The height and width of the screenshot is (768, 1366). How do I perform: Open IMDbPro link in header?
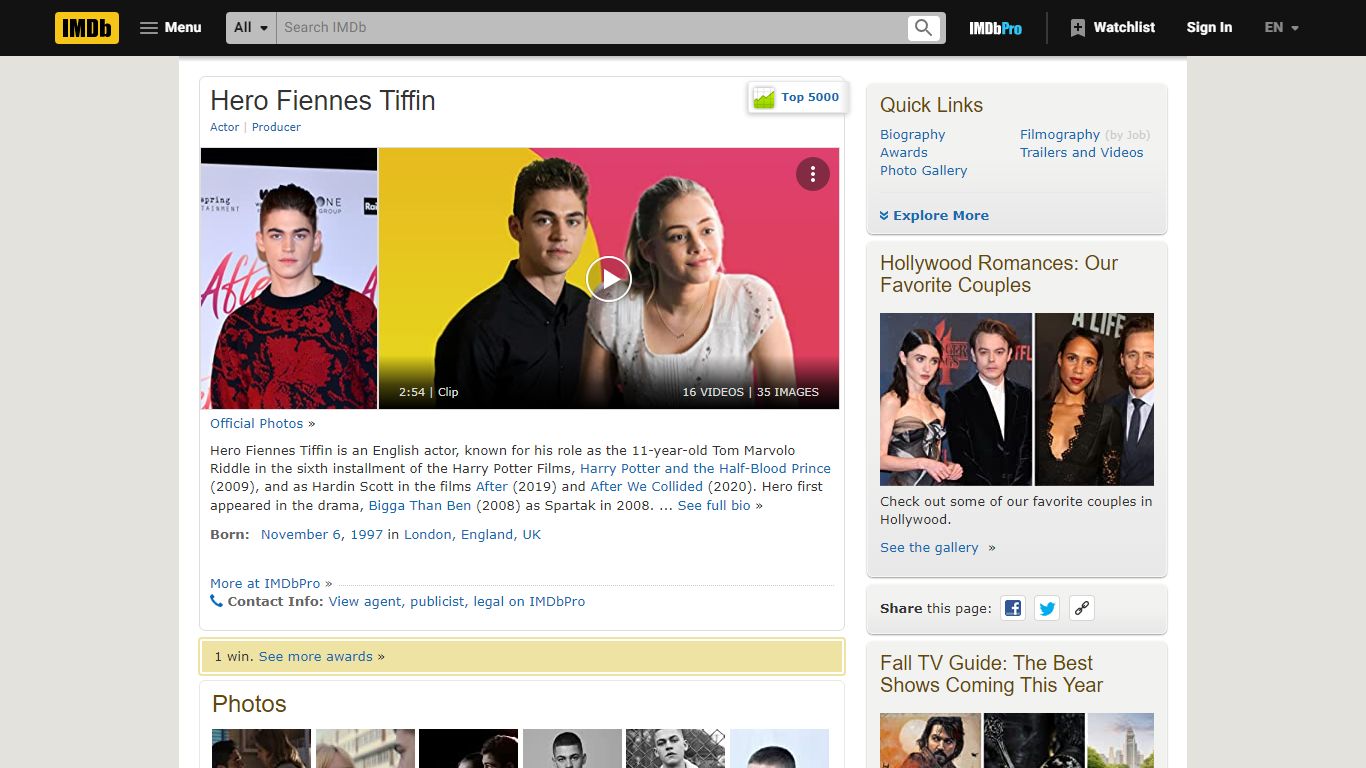(995, 28)
